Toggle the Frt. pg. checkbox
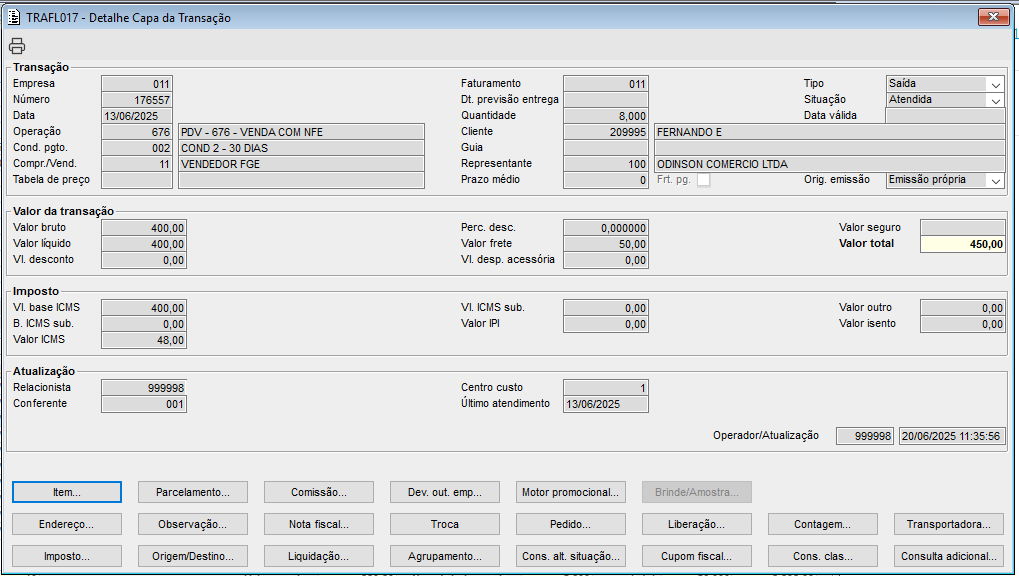 703,180
